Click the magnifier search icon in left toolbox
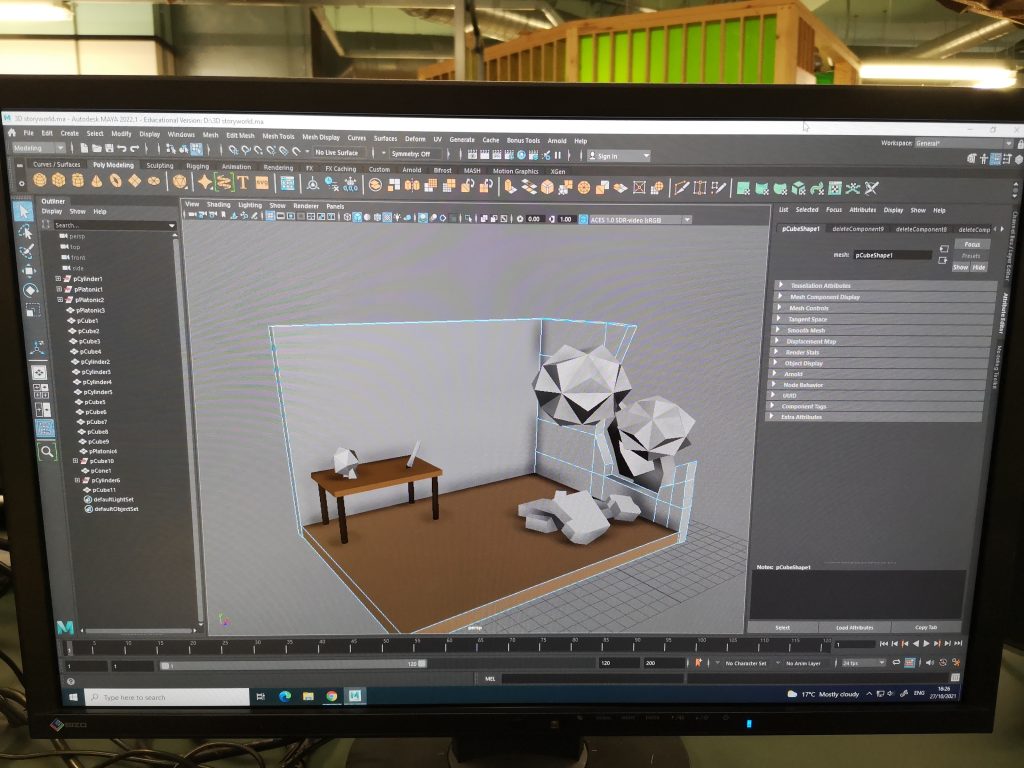This screenshot has height=768, width=1024. [47, 451]
